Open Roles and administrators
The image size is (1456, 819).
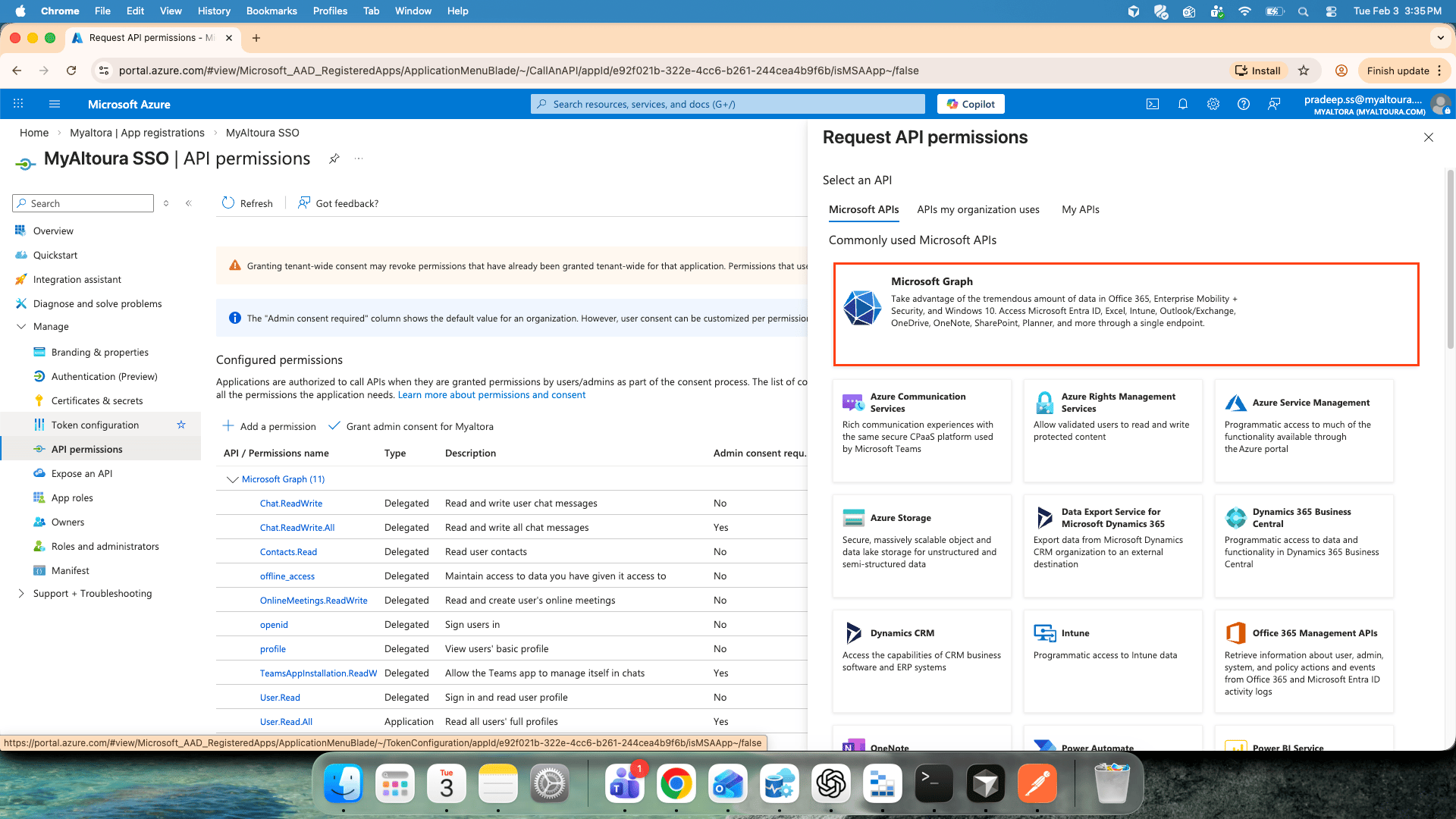coord(105,546)
